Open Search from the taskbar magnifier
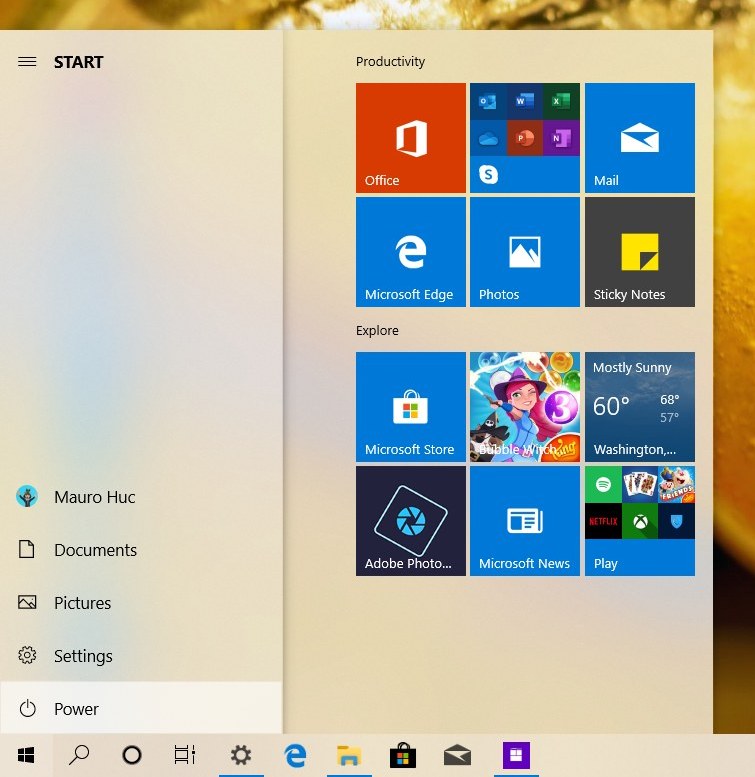The height and width of the screenshot is (777, 755). 79,755
